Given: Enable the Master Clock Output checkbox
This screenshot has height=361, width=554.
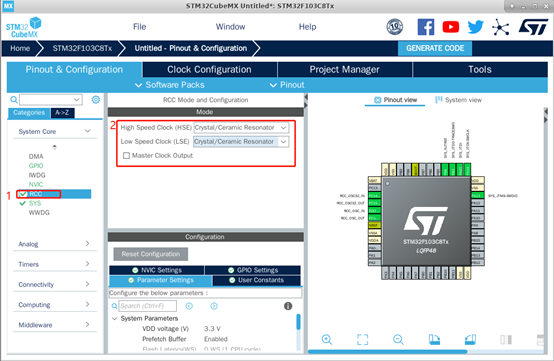Looking at the screenshot, I should [126, 155].
